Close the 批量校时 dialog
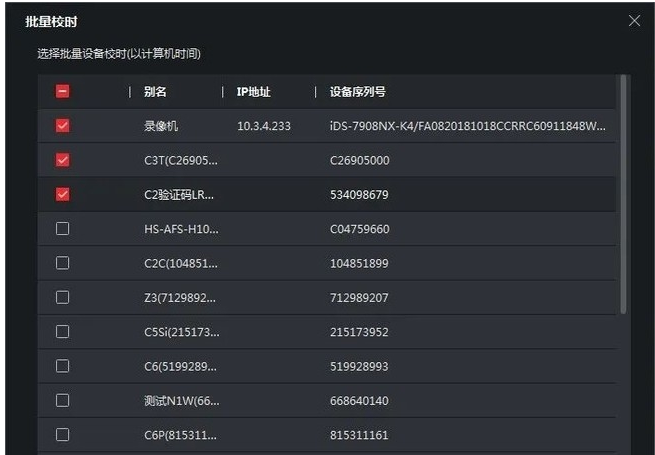 click(634, 21)
